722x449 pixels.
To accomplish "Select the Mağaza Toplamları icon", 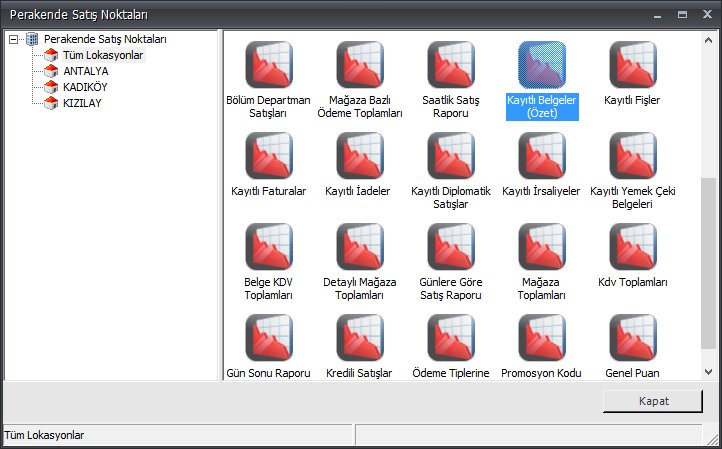I will [x=542, y=247].
